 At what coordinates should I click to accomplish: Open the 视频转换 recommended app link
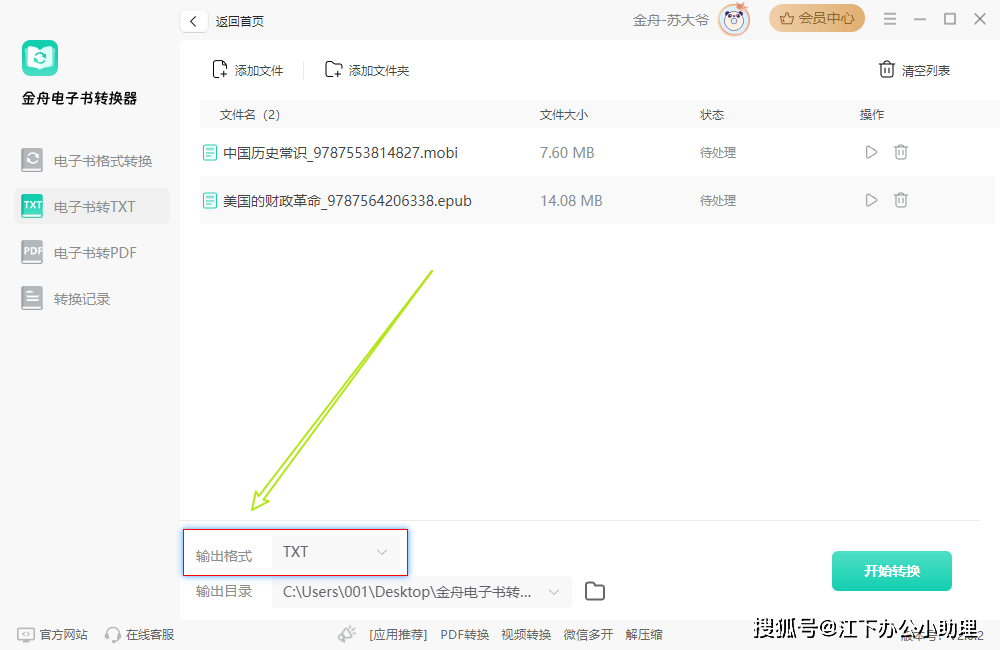point(526,635)
